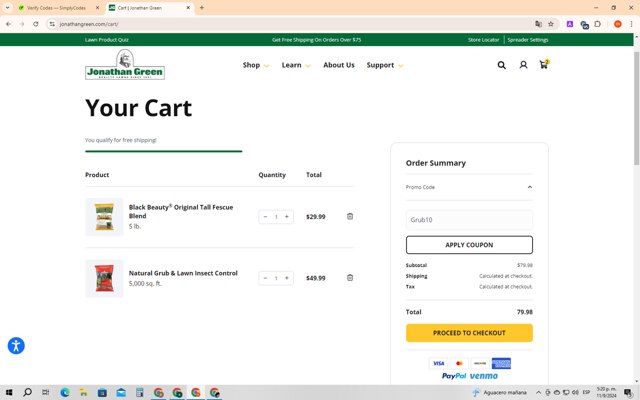Open the taskbar clock and date
Screen dimensions: 640x400
(x=606, y=393)
